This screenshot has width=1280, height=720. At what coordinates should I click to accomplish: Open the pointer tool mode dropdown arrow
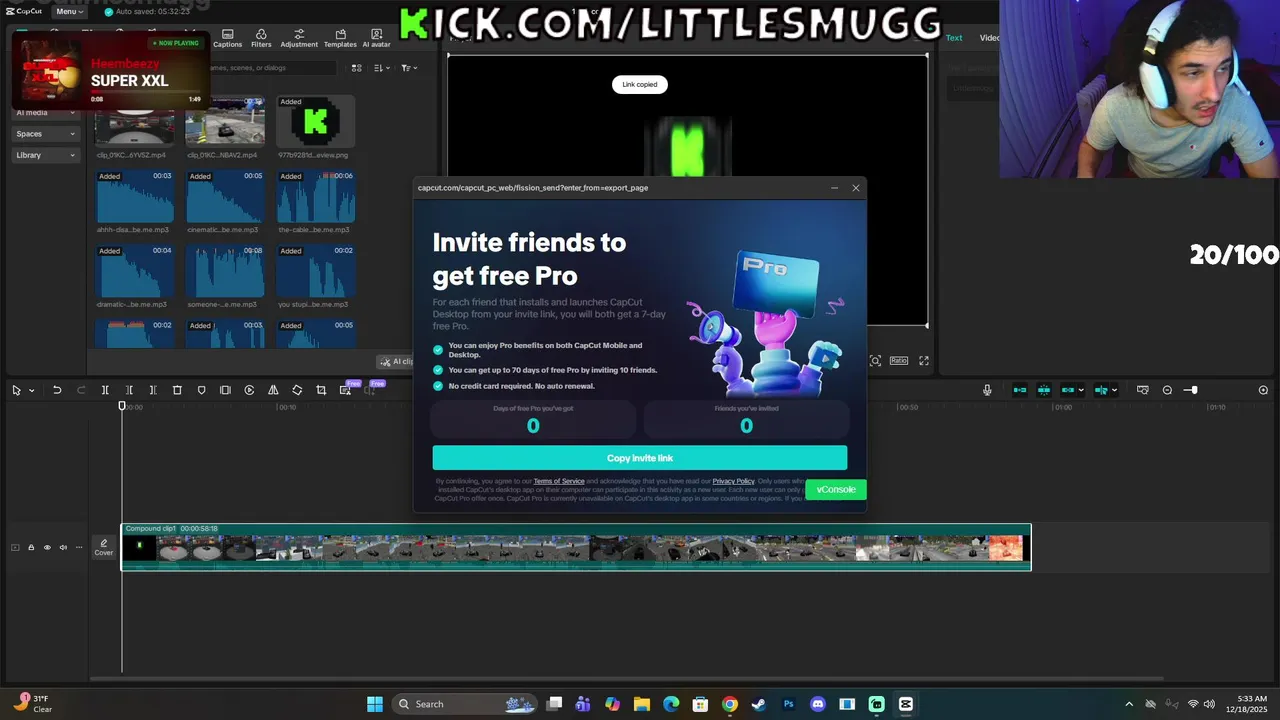32,391
